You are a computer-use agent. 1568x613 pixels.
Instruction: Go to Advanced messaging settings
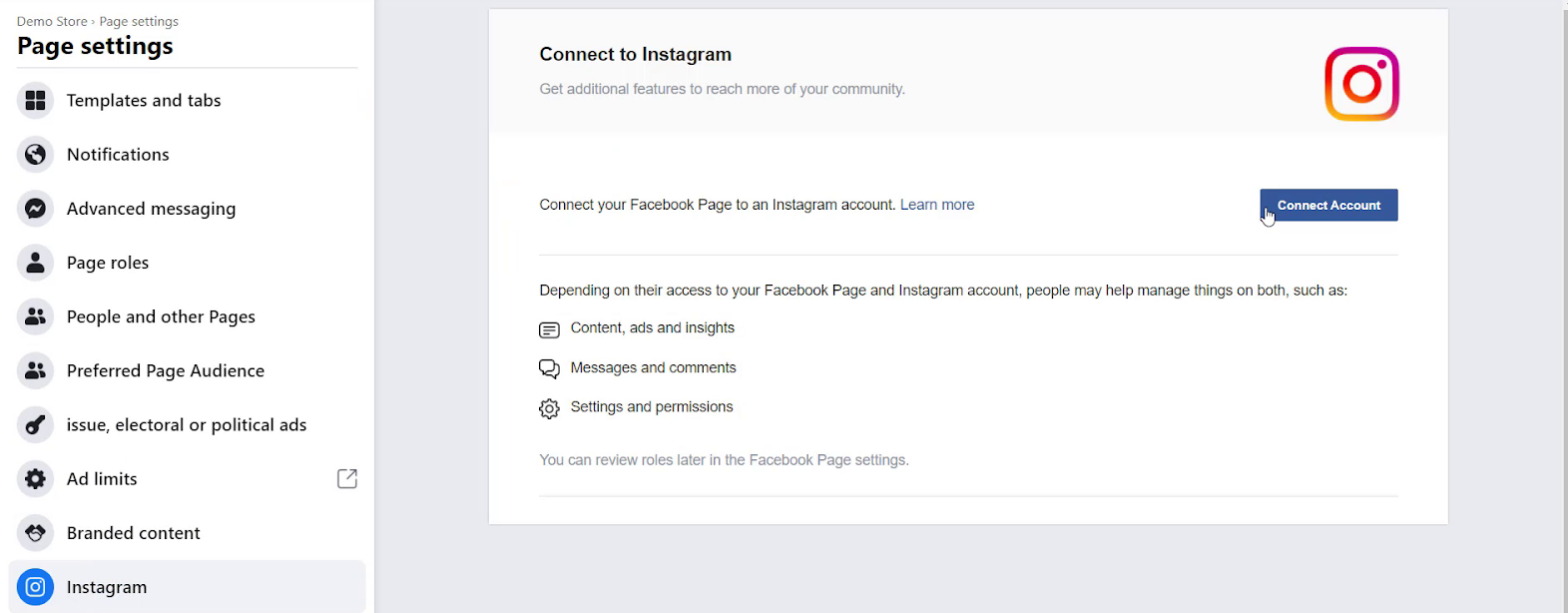(188, 209)
